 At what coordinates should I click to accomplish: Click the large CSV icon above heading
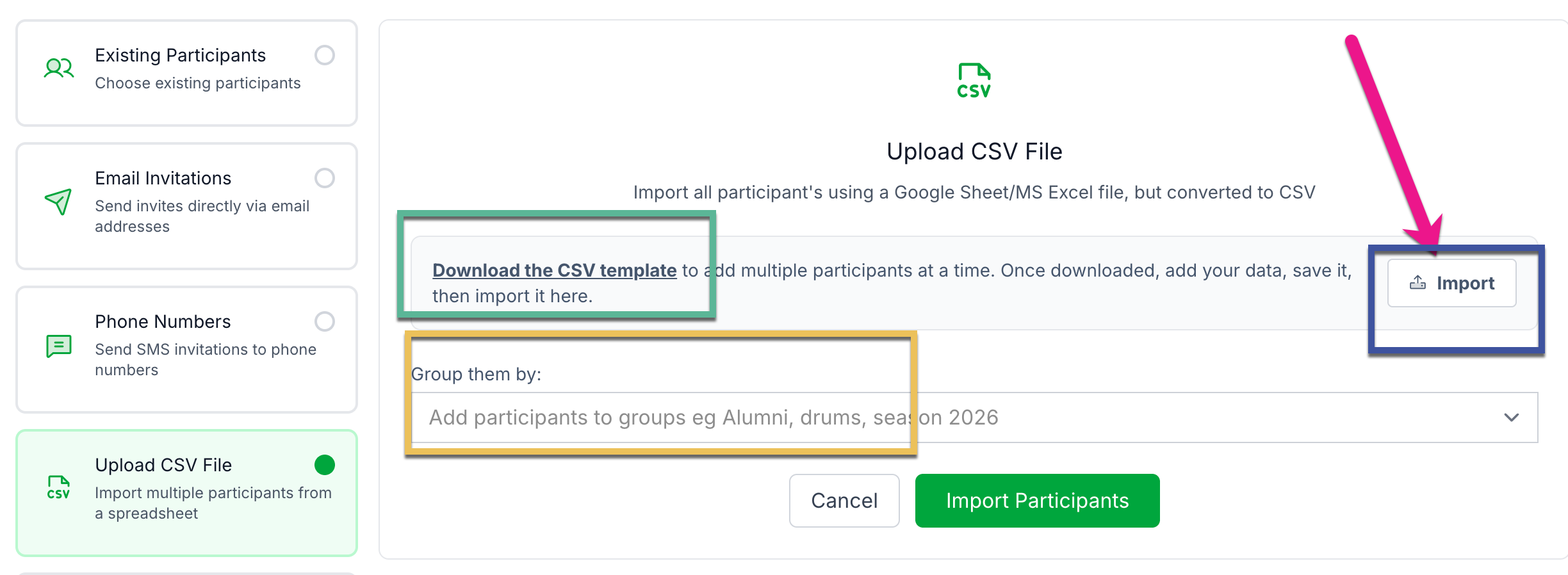[x=974, y=81]
